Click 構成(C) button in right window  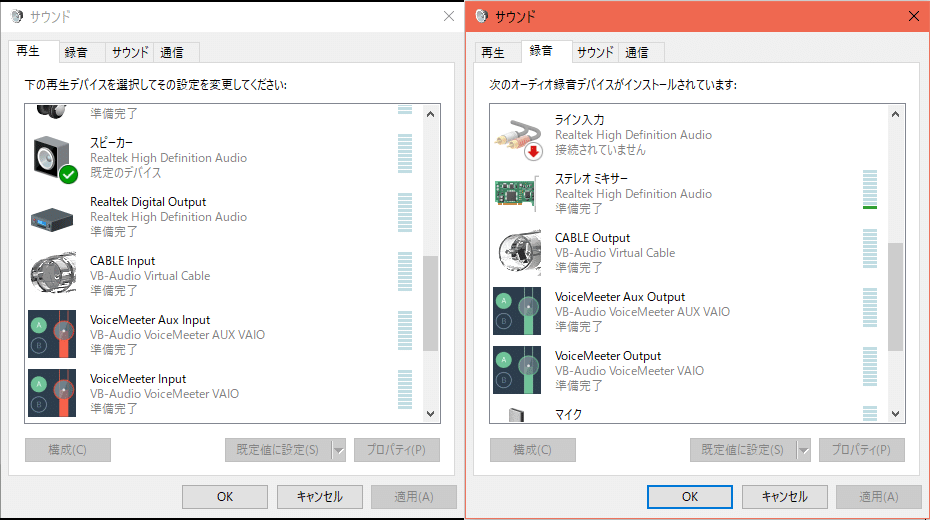pos(533,450)
